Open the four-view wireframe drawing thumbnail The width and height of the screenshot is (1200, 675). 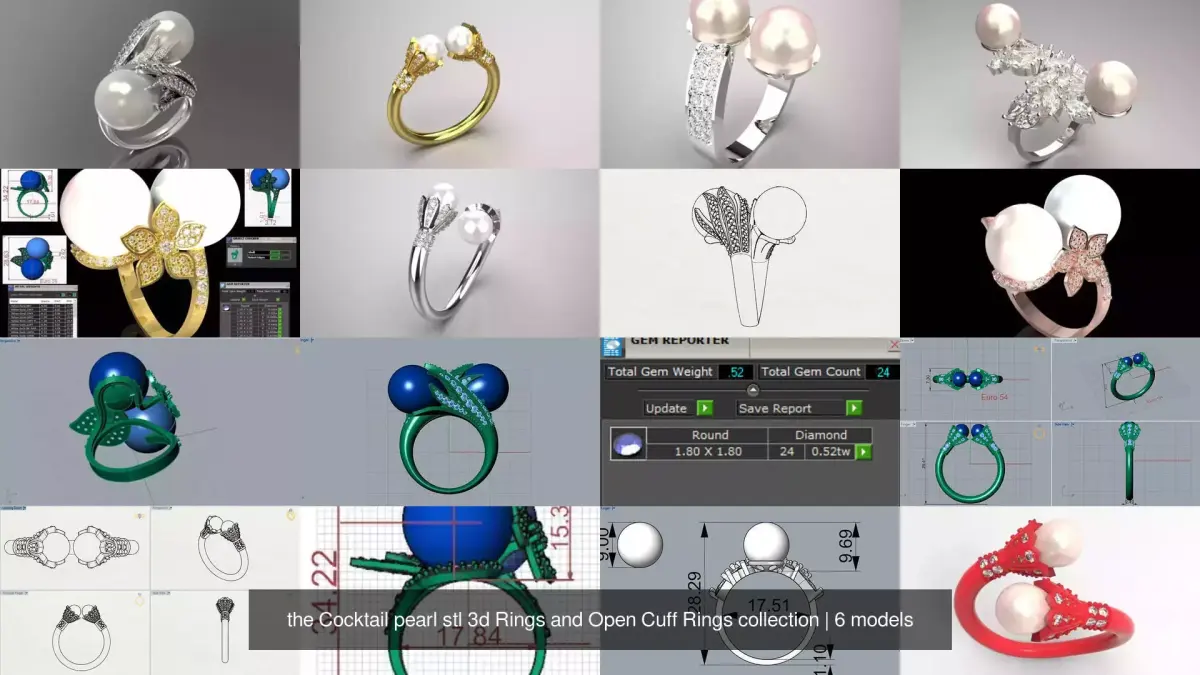[150, 590]
